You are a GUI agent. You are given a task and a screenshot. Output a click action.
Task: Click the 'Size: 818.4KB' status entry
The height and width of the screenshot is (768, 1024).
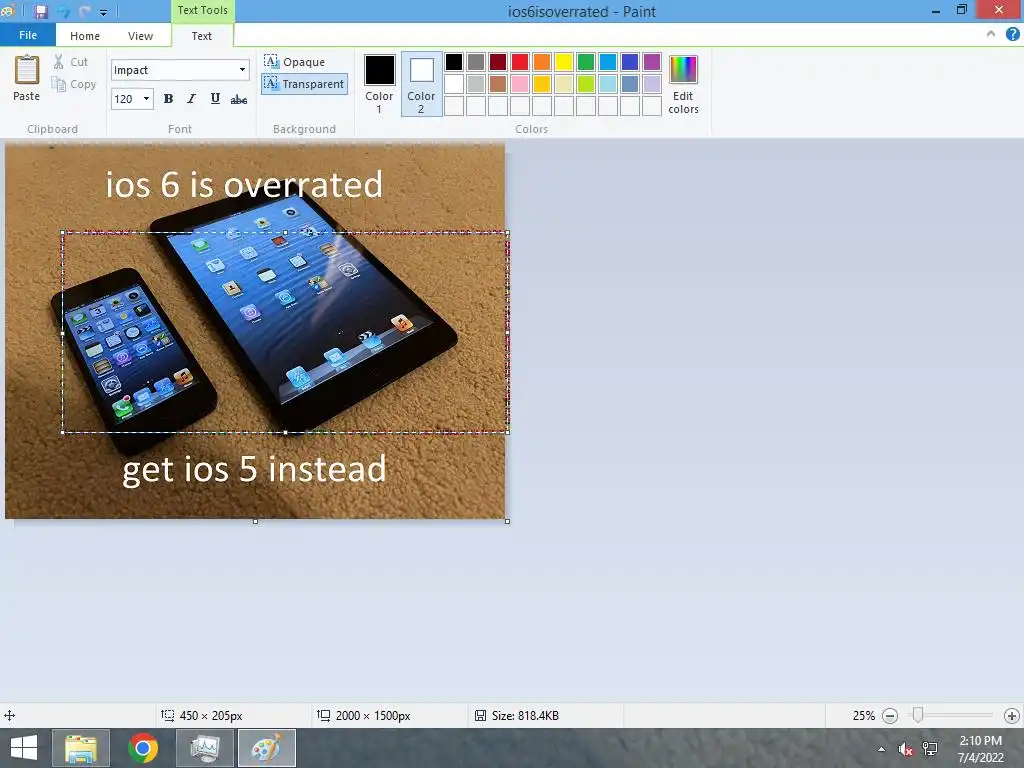(x=517, y=716)
